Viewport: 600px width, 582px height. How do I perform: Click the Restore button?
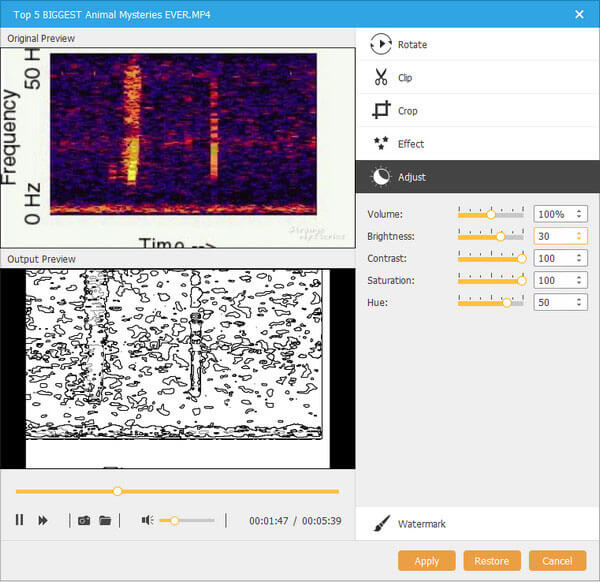click(x=492, y=561)
